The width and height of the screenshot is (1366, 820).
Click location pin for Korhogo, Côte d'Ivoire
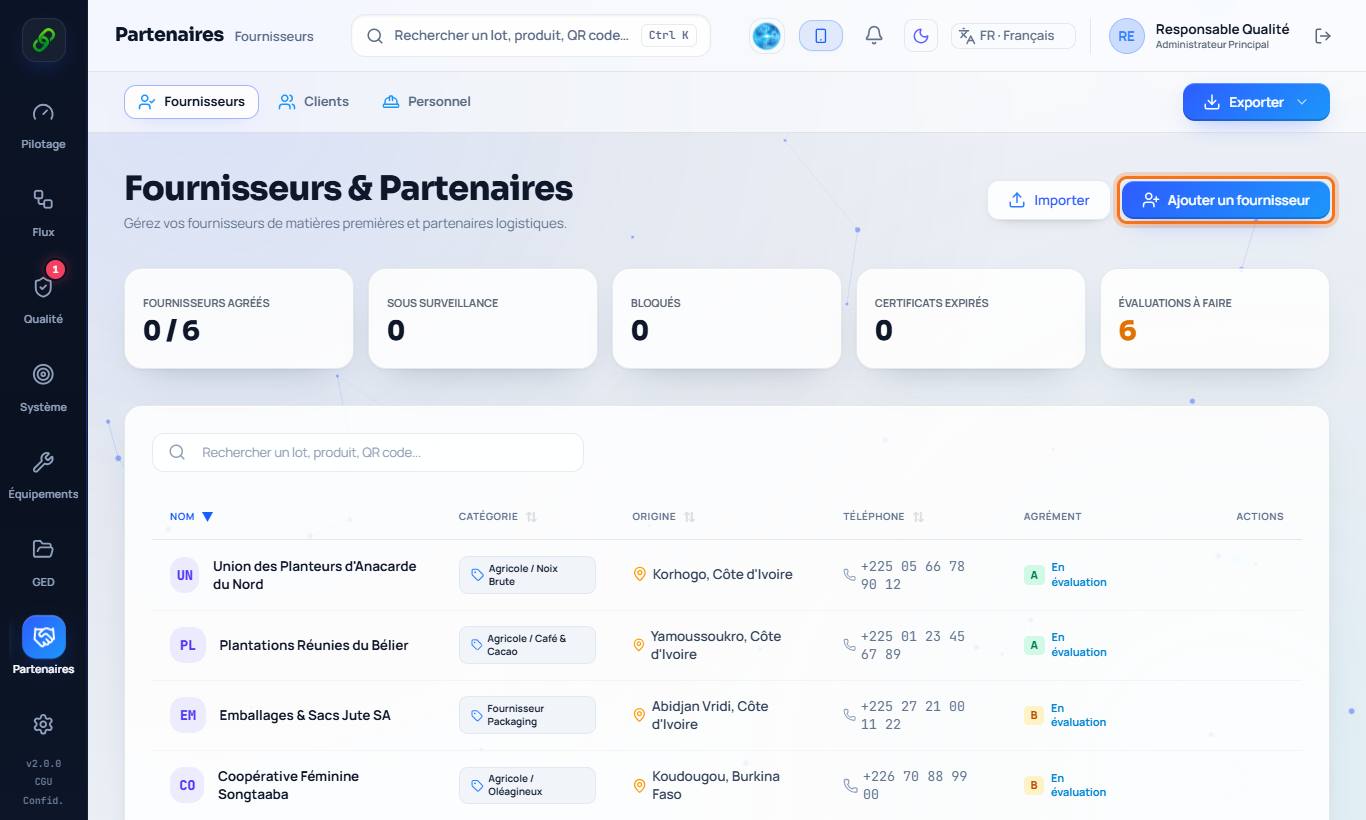[639, 574]
